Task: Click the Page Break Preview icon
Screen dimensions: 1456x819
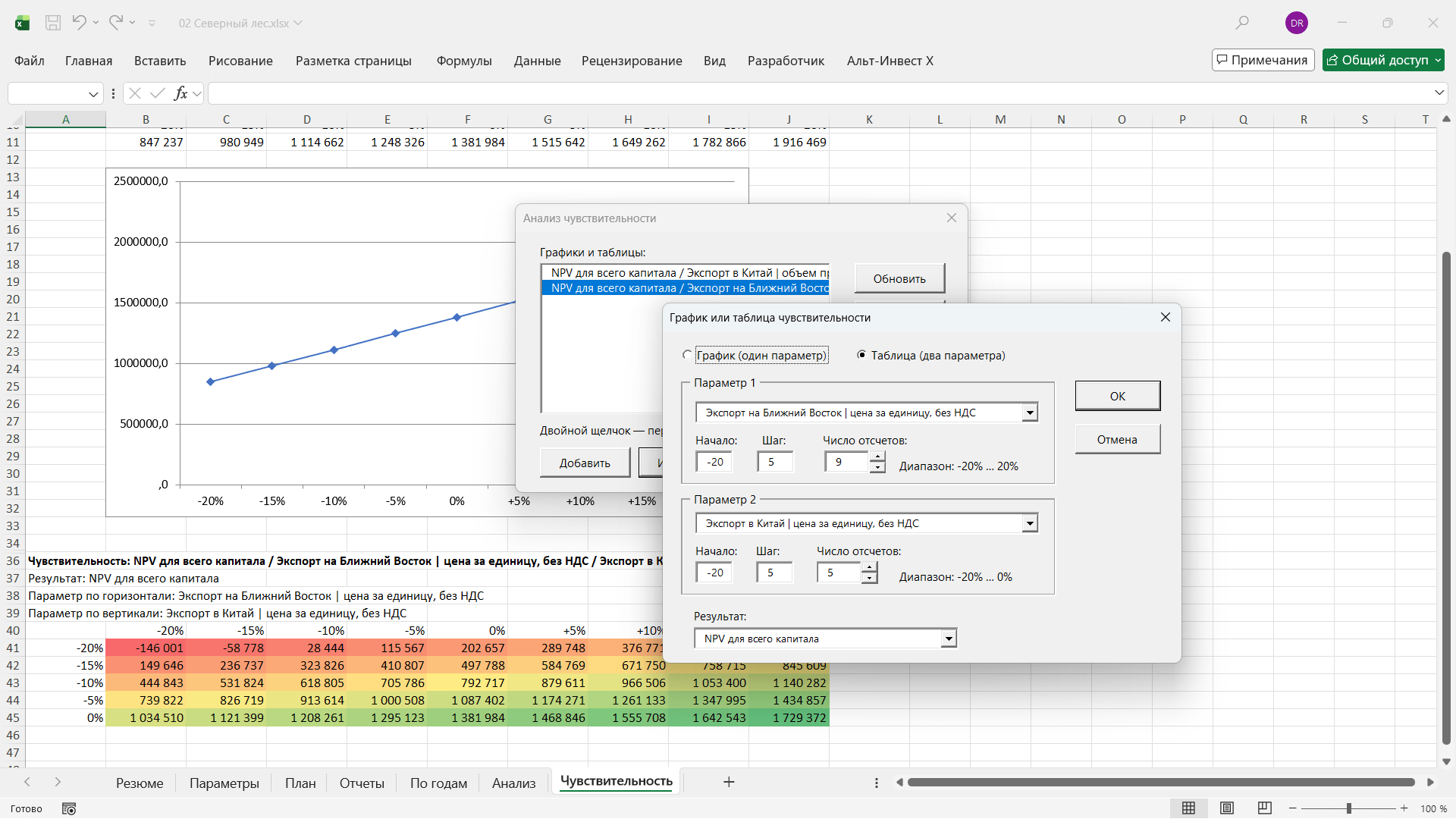Action: tap(1265, 808)
